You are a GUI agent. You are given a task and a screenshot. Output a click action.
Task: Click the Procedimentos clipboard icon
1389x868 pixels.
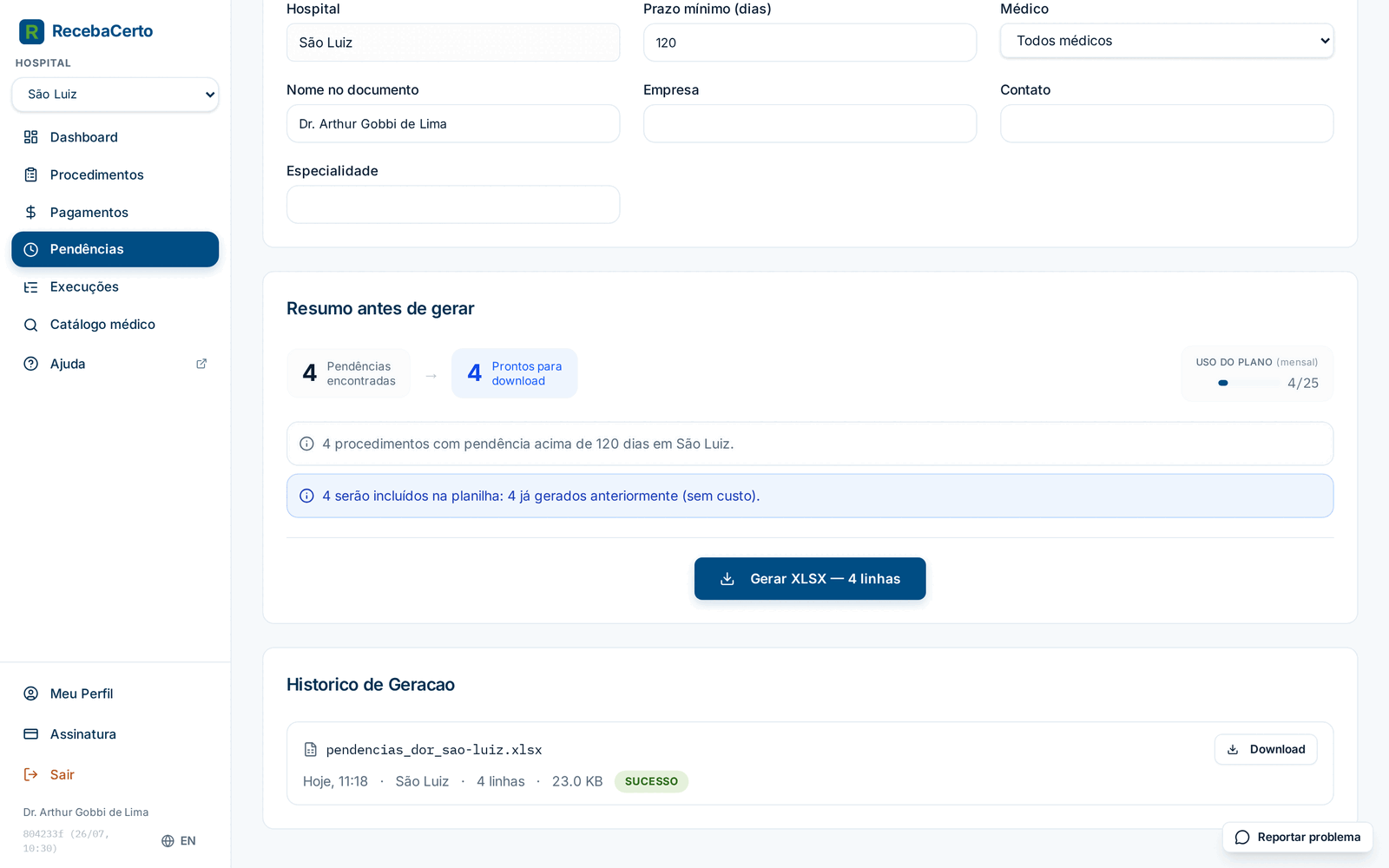pos(31,174)
